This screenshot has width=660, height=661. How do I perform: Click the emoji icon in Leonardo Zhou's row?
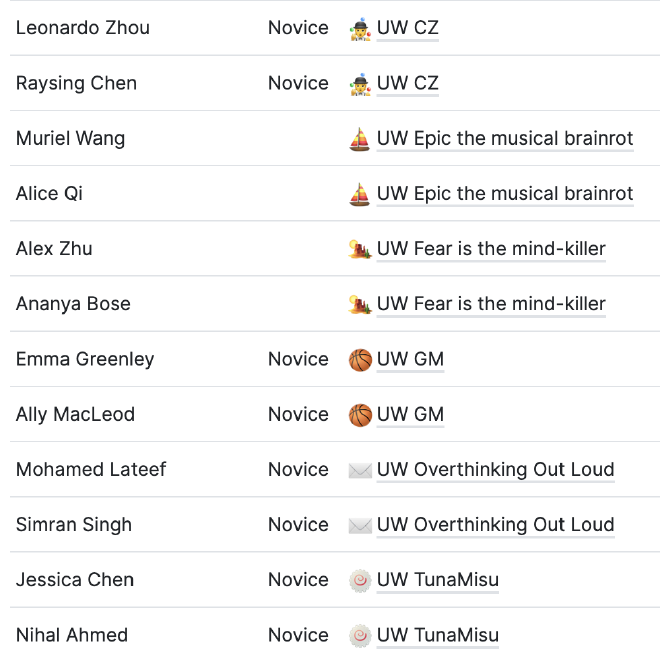360,29
